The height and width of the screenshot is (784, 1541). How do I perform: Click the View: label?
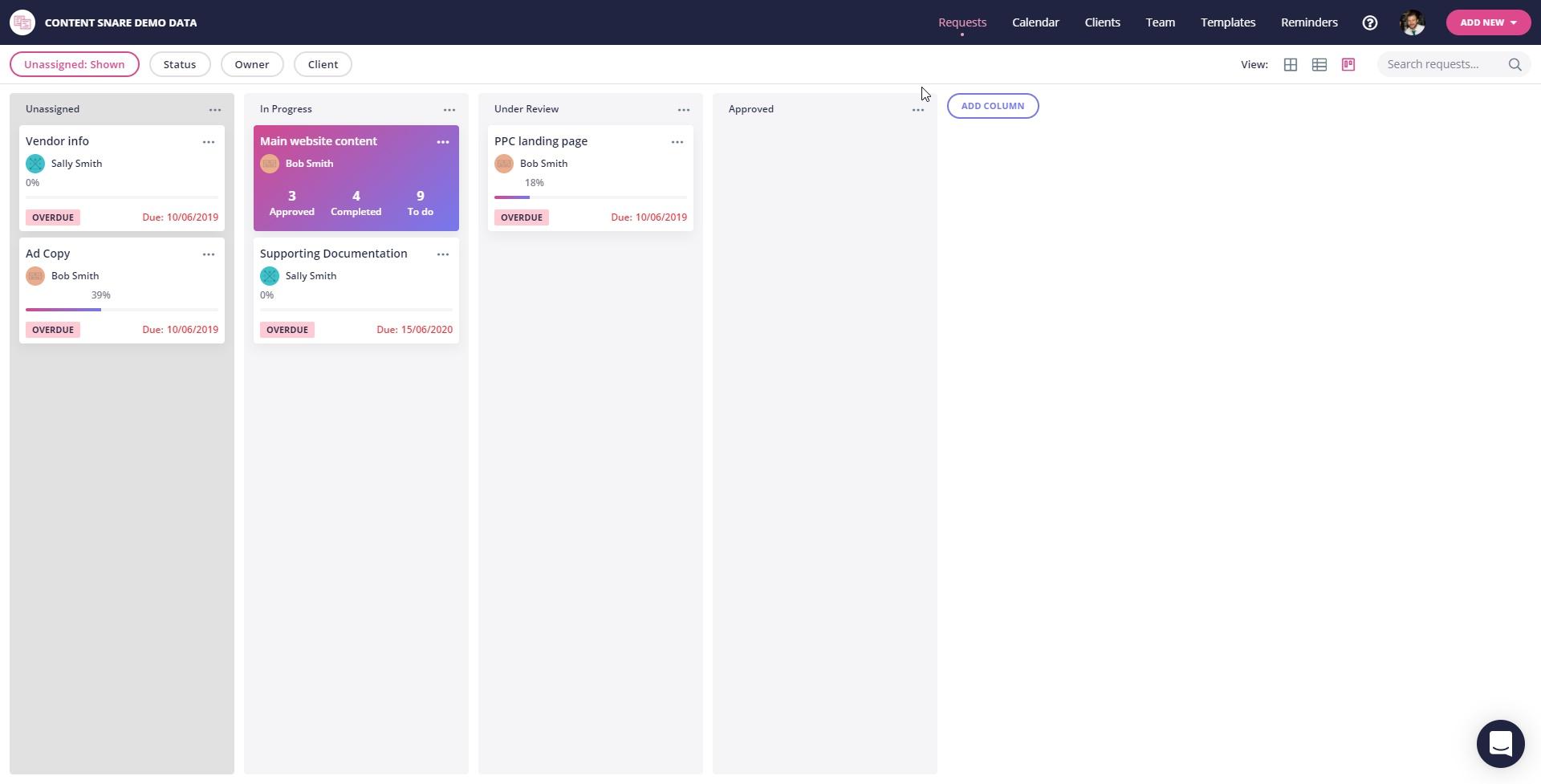[1254, 64]
